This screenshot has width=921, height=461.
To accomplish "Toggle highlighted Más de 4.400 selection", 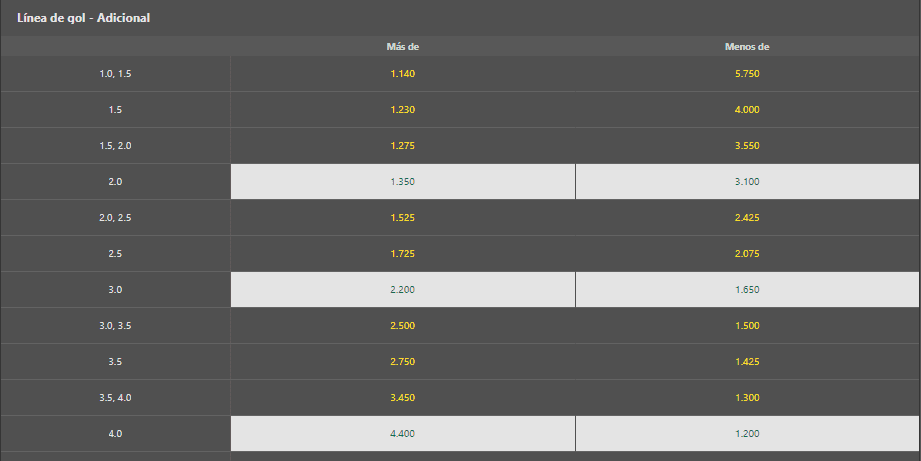I will click(402, 433).
